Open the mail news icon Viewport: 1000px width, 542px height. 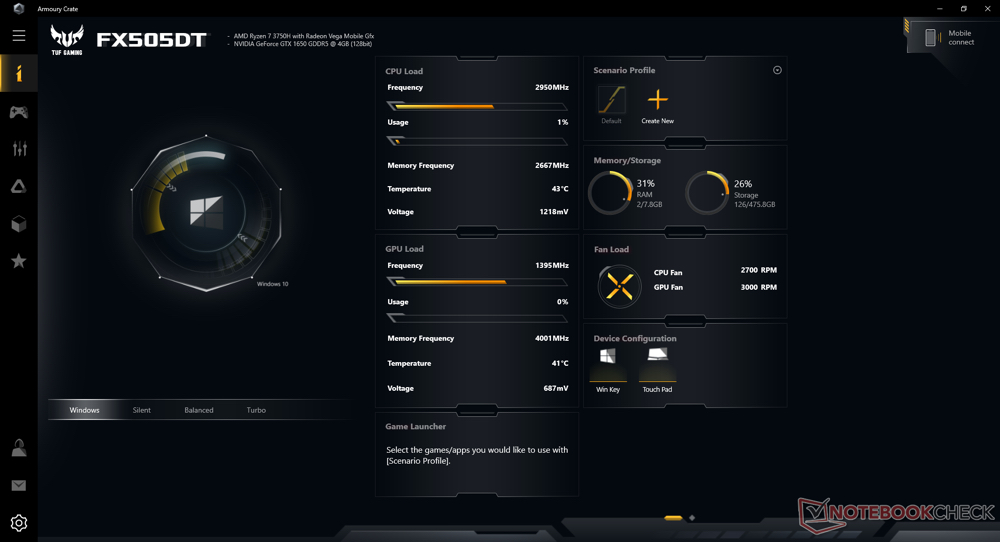coord(18,485)
